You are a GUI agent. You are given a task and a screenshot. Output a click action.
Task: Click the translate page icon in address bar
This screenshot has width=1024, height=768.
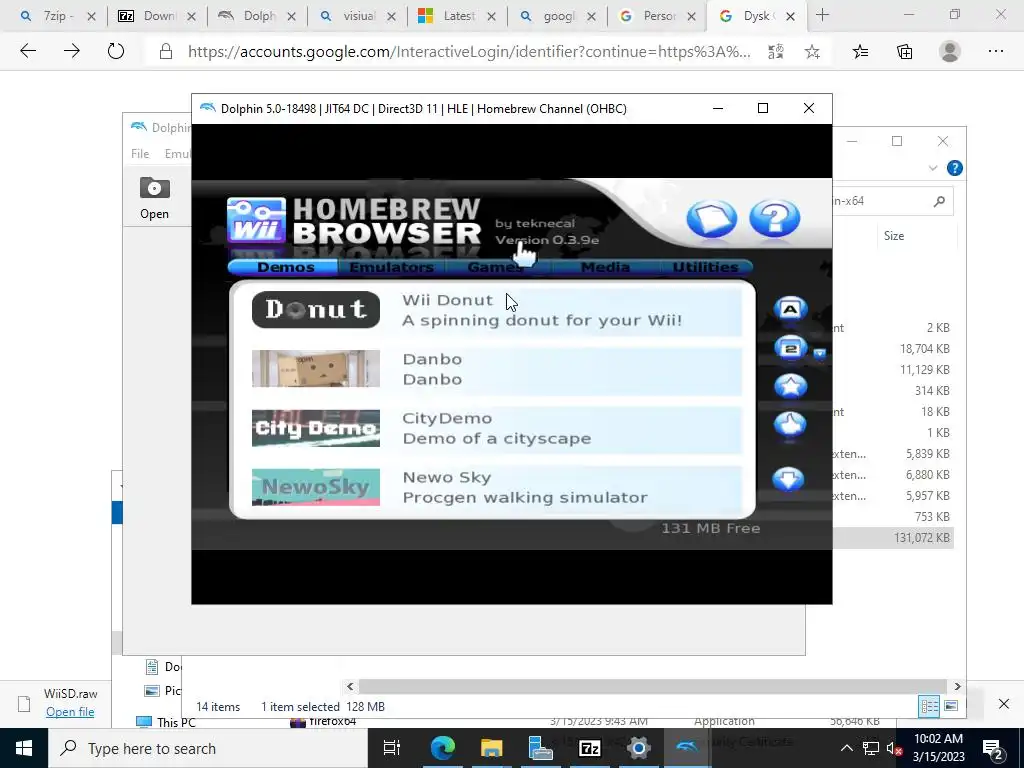pyautogui.click(x=775, y=52)
